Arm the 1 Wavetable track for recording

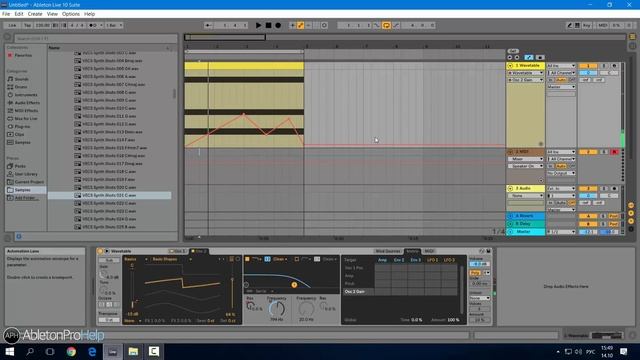pyautogui.click(x=614, y=66)
